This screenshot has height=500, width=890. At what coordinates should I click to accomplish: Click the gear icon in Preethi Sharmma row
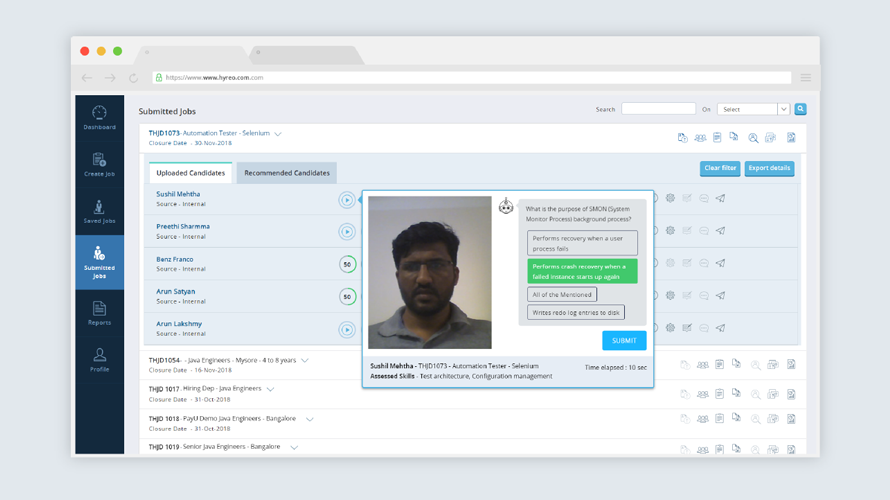point(670,231)
